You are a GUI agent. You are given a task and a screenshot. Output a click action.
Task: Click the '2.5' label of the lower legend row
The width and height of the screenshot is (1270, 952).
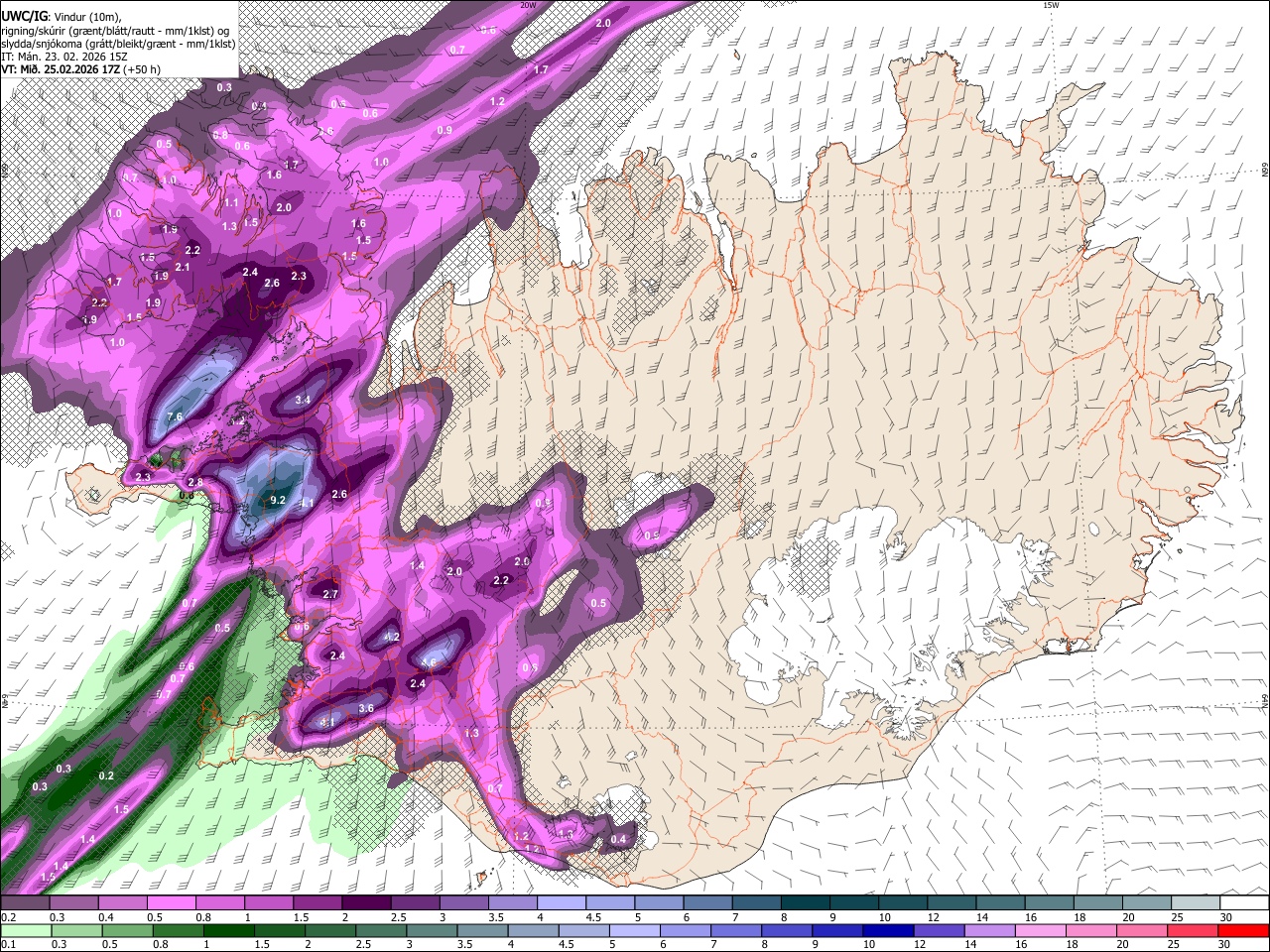click(362, 944)
